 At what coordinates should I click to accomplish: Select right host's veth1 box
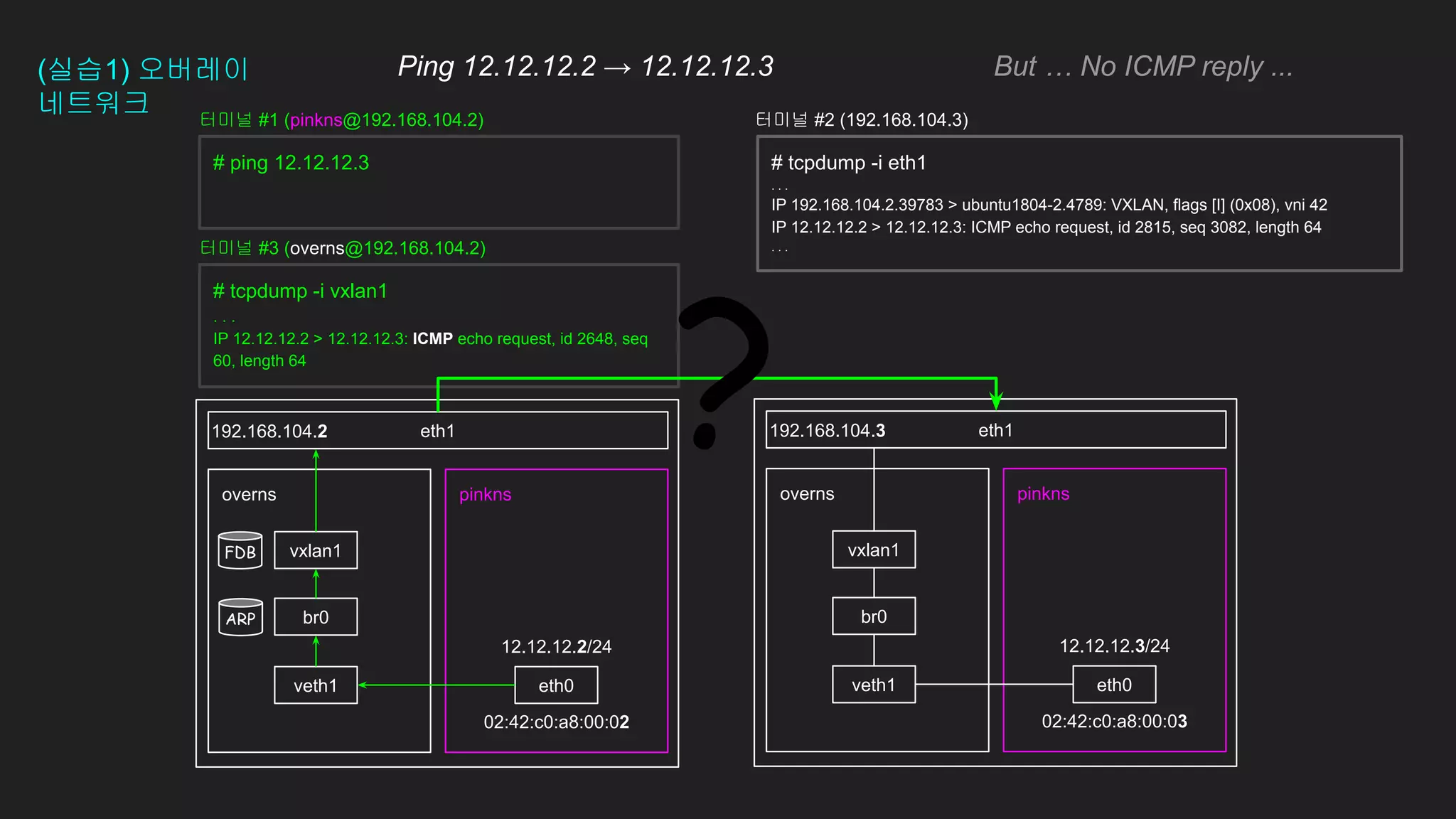click(874, 685)
